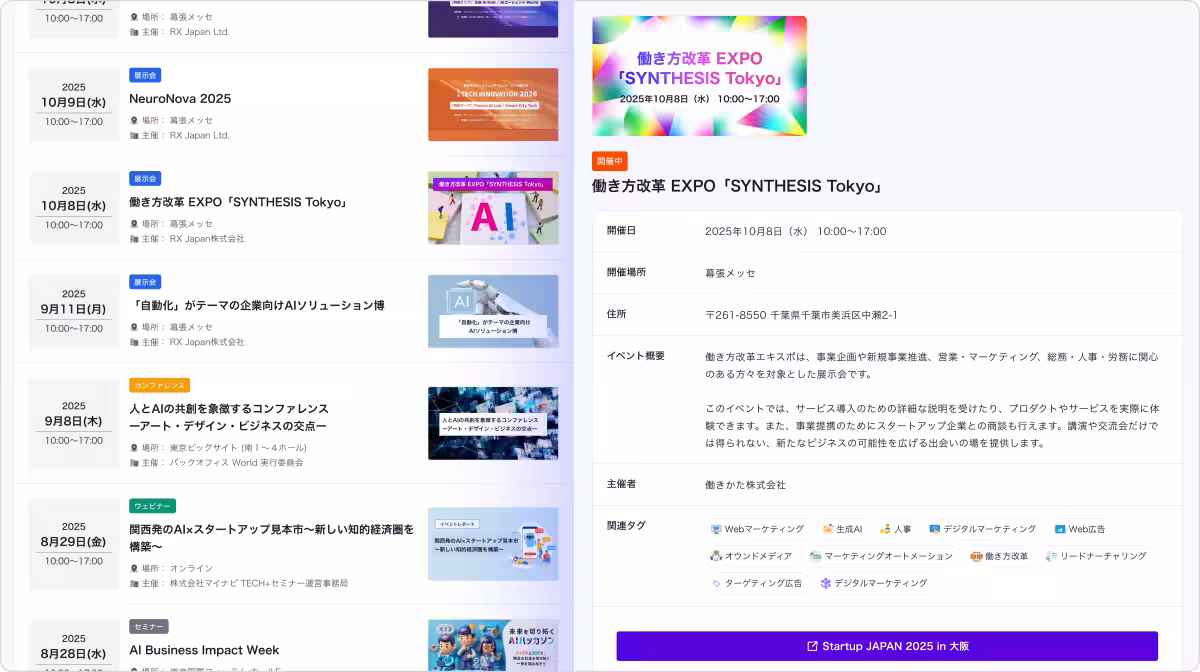Viewport: 1200px width, 672px height.
Task: Click the 展示会 badge on NeuroNova 2025
Action: [145, 75]
